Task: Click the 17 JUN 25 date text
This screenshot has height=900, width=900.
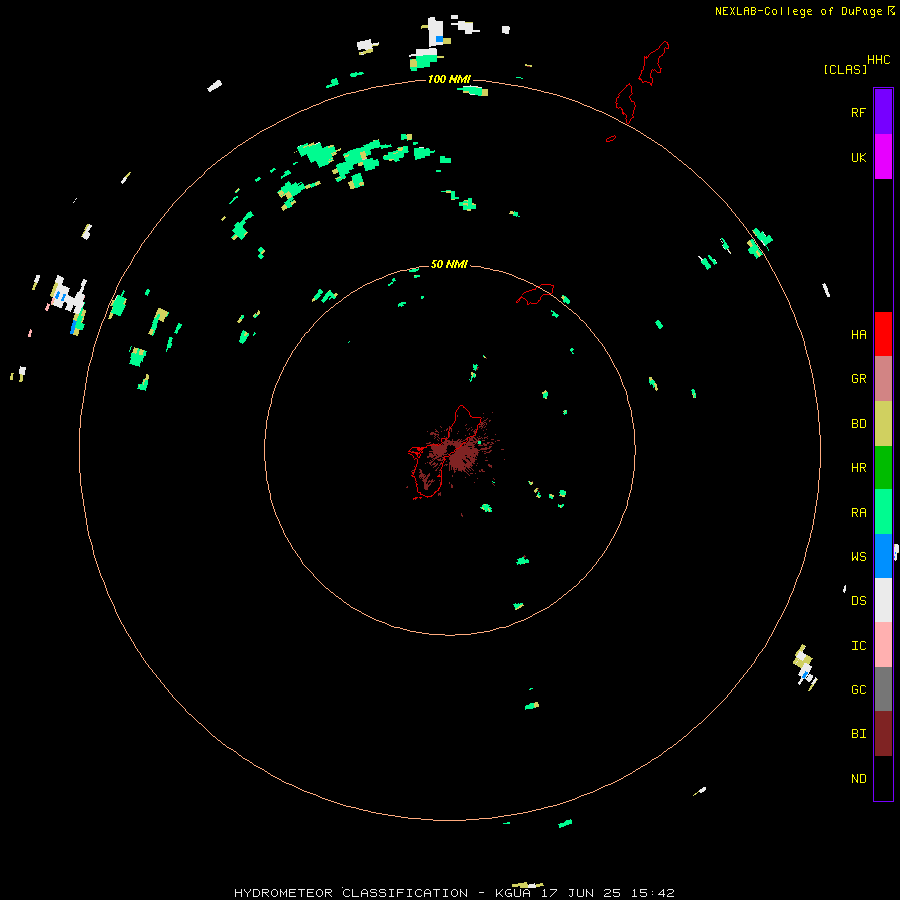Action: 581,893
